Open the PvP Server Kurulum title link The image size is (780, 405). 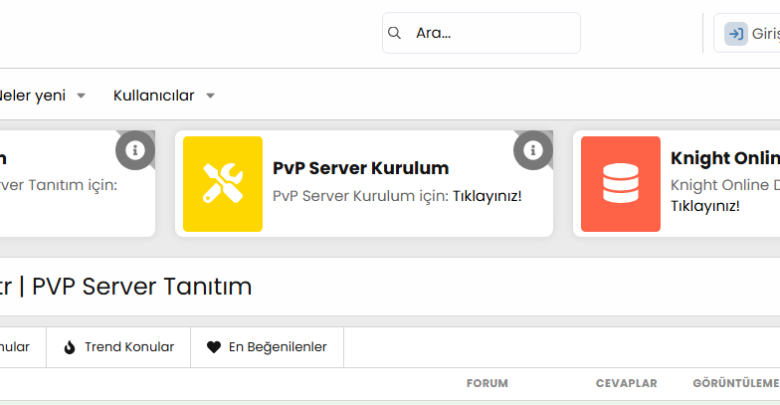coord(360,167)
